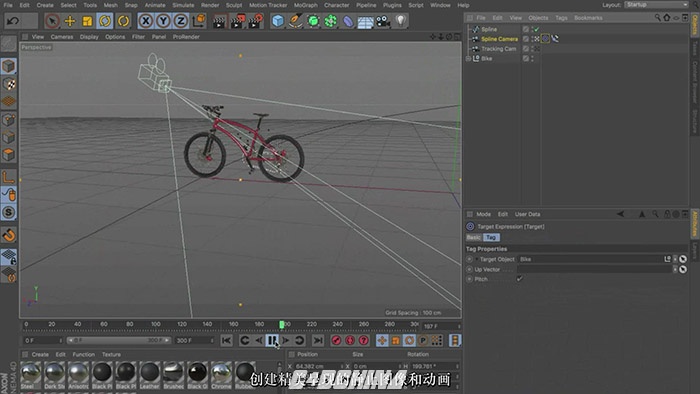Click the Enable Axis L icon
Viewport: 700px width, 394px height.
(8, 177)
